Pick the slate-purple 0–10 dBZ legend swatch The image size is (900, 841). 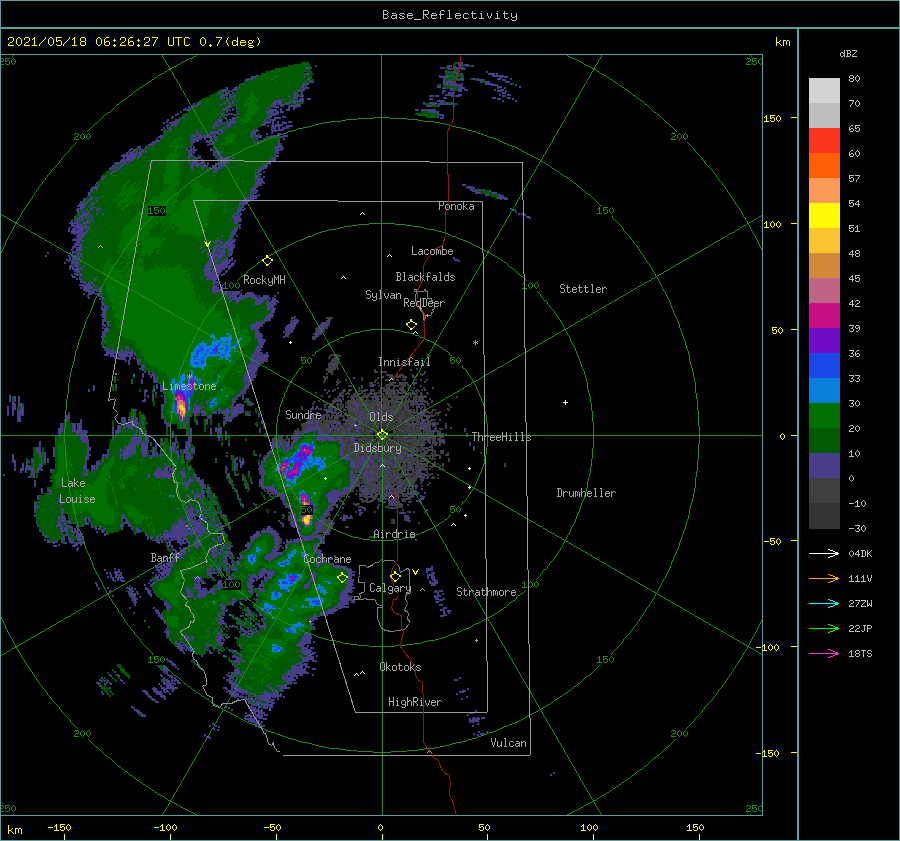[x=824, y=466]
